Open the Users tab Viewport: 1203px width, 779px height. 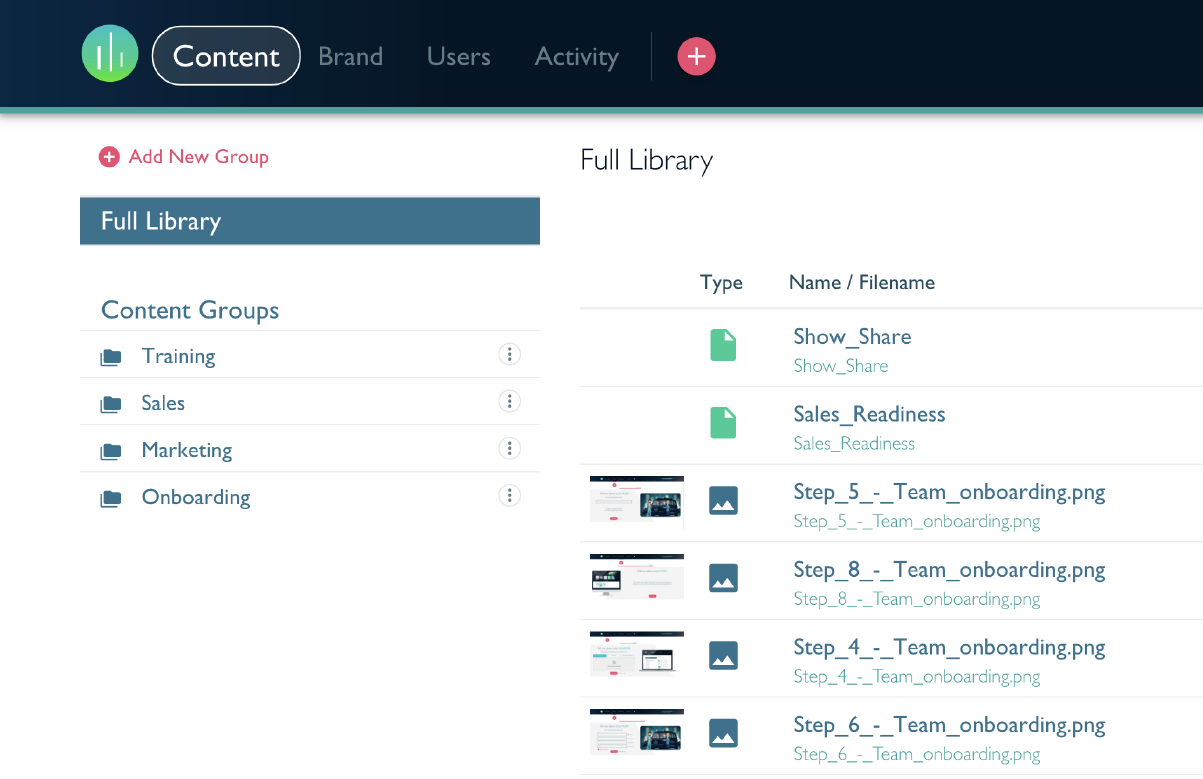click(x=459, y=56)
